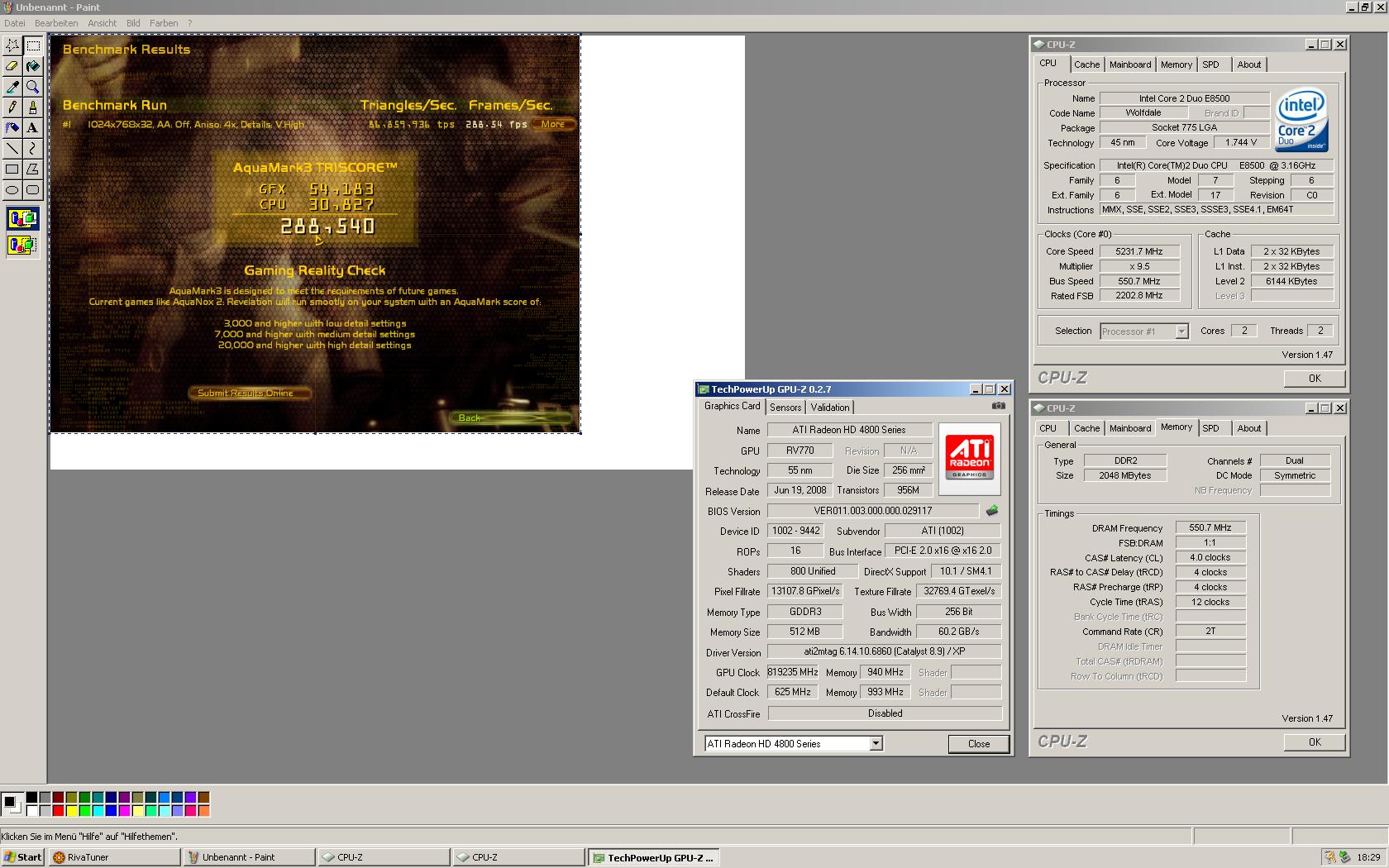Click the first system tray icon
This screenshot has width=1389, height=868.
pyautogui.click(x=1330, y=857)
